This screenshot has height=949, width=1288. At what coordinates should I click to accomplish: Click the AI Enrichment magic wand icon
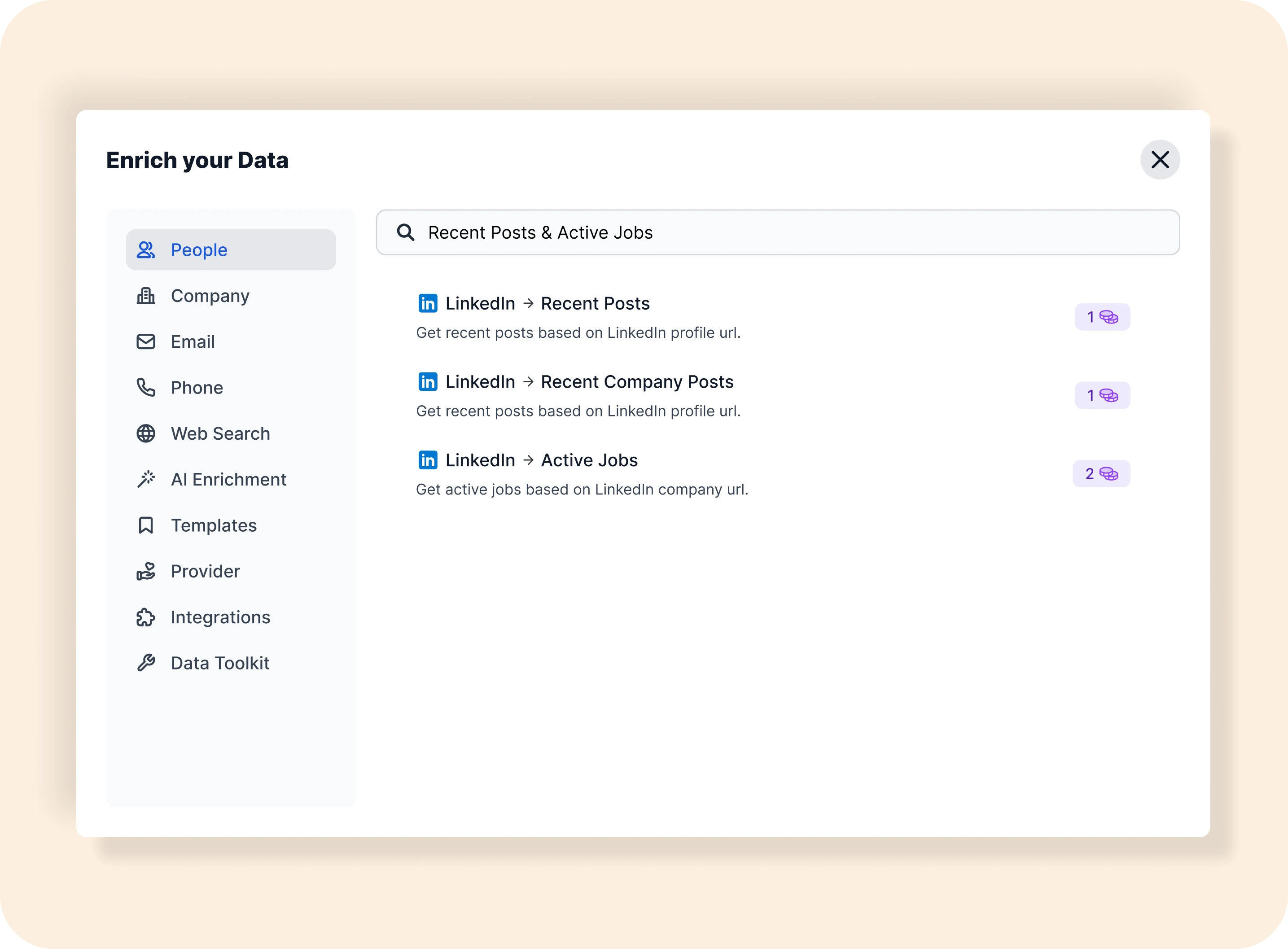coord(146,480)
